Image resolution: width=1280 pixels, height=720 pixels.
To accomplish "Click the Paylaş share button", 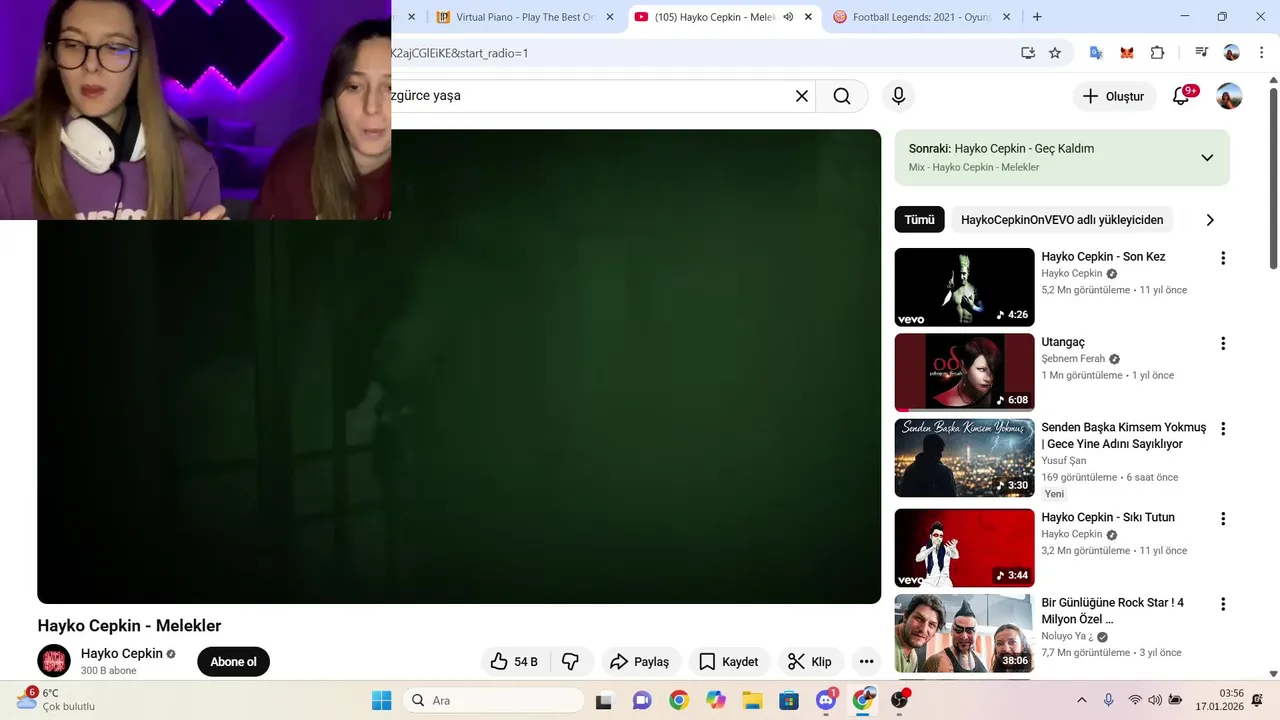I will pyautogui.click(x=641, y=662).
